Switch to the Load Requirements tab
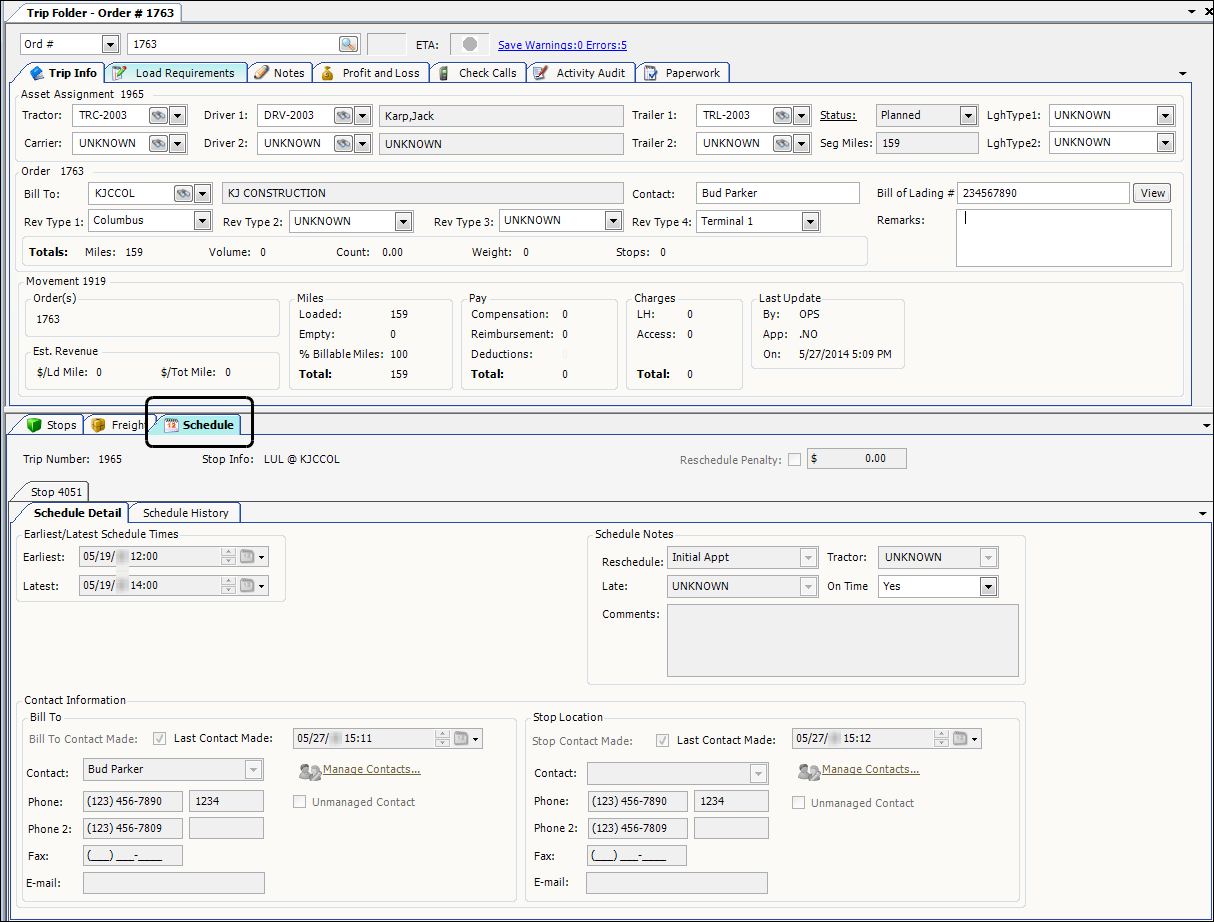This screenshot has width=1214, height=922. click(176, 73)
